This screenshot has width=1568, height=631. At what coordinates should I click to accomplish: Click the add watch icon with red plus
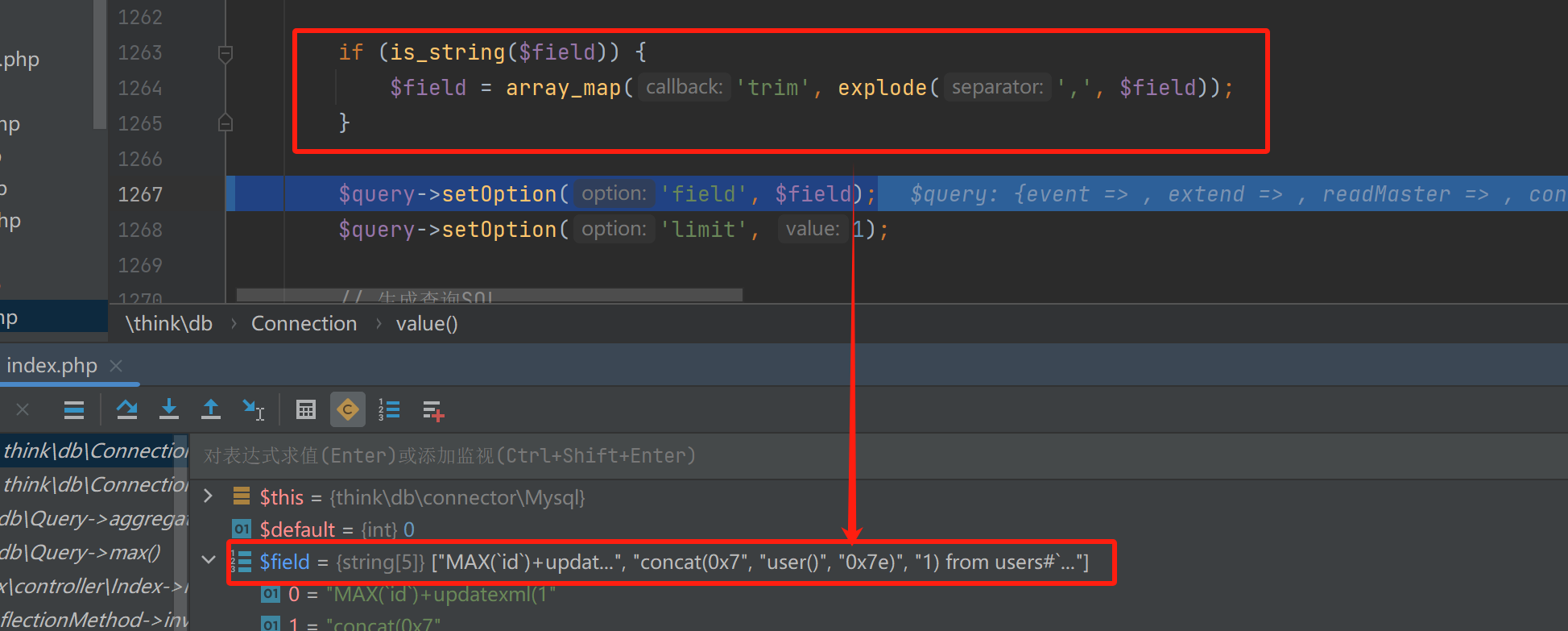coord(432,410)
